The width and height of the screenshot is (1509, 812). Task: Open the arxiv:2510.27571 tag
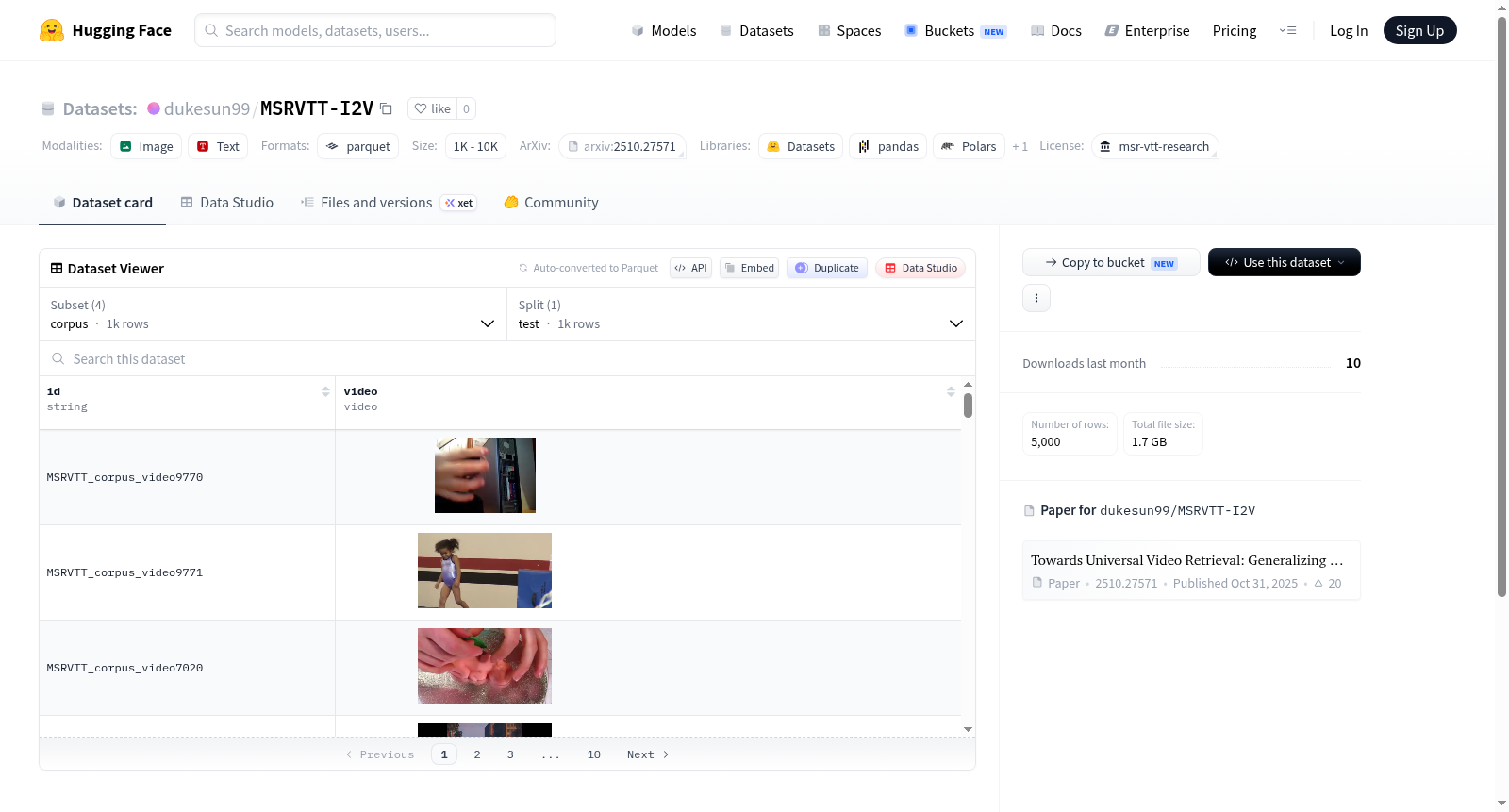pos(622,146)
